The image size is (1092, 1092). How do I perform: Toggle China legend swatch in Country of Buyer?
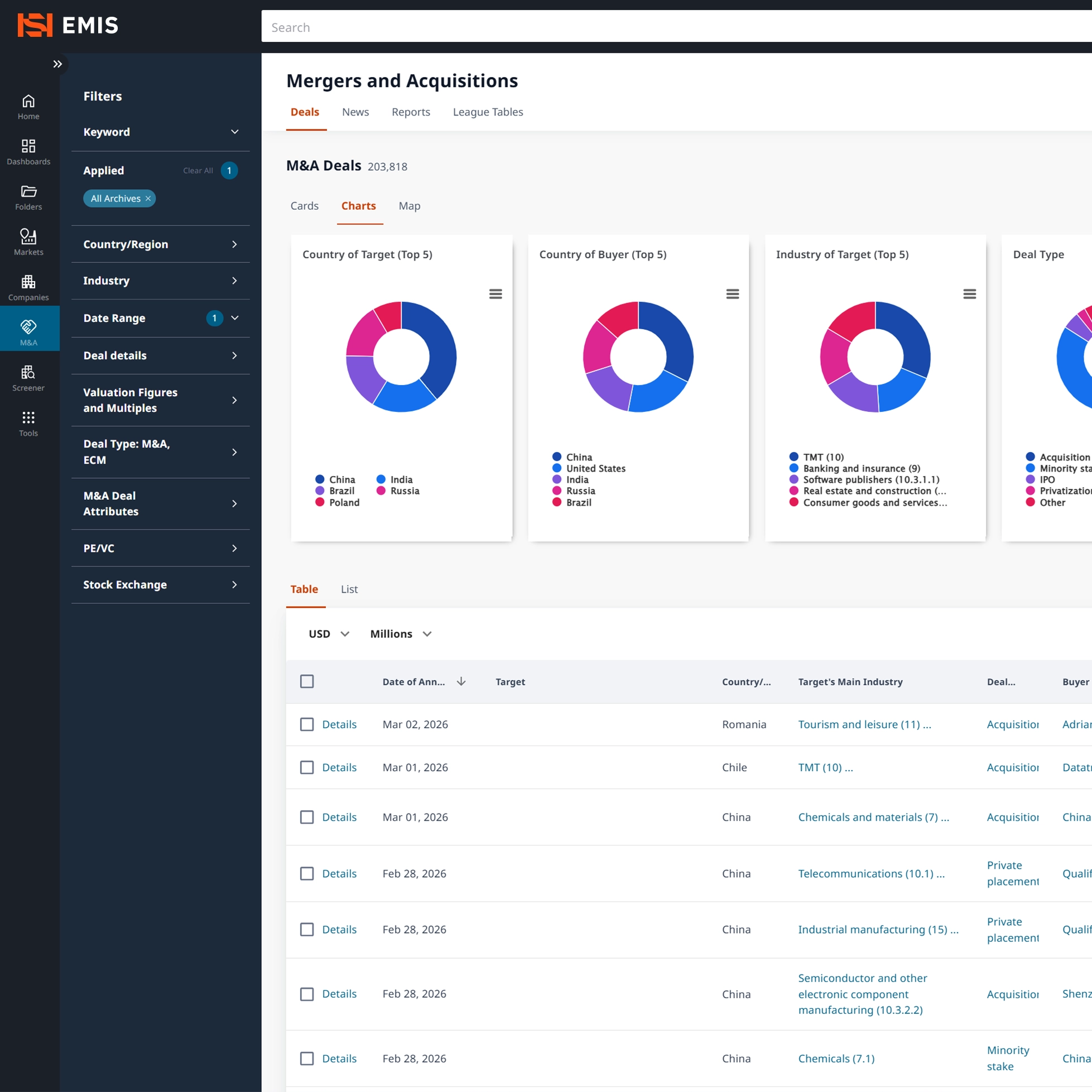click(x=557, y=456)
